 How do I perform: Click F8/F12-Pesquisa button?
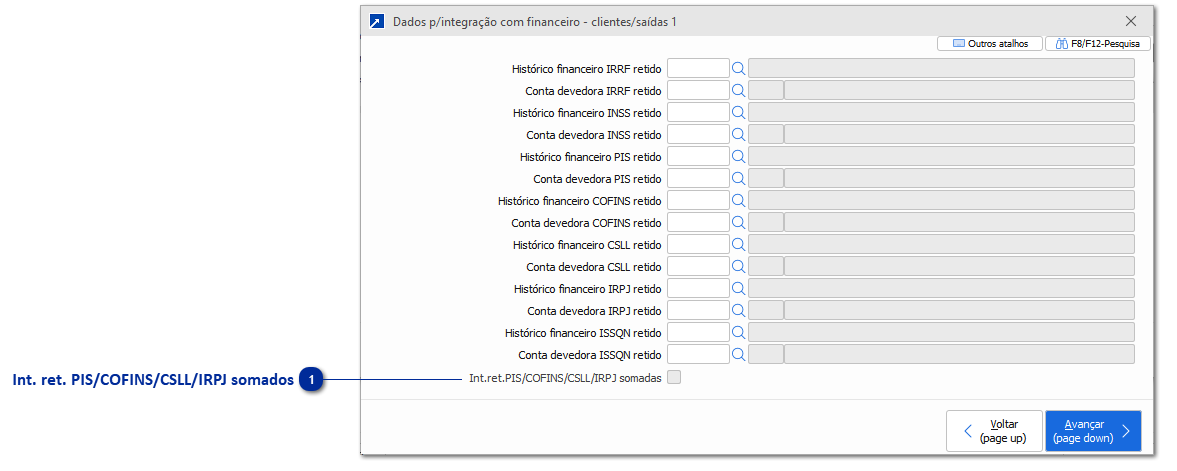point(1097,44)
